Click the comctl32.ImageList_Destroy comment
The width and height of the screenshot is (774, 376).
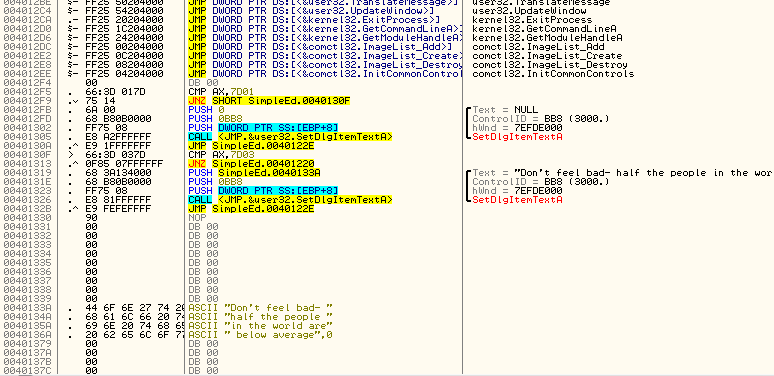(550, 65)
